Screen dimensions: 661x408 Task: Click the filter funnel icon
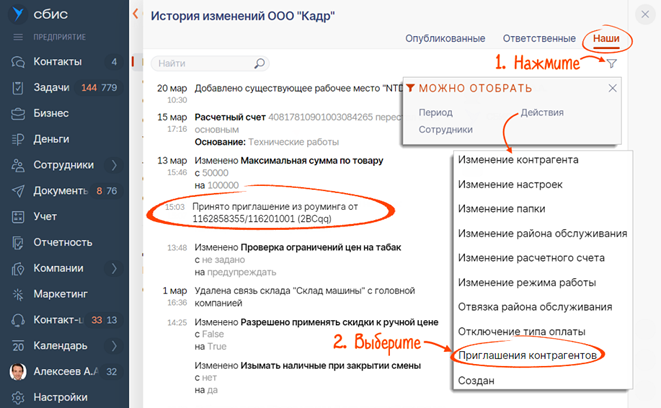coord(611,63)
